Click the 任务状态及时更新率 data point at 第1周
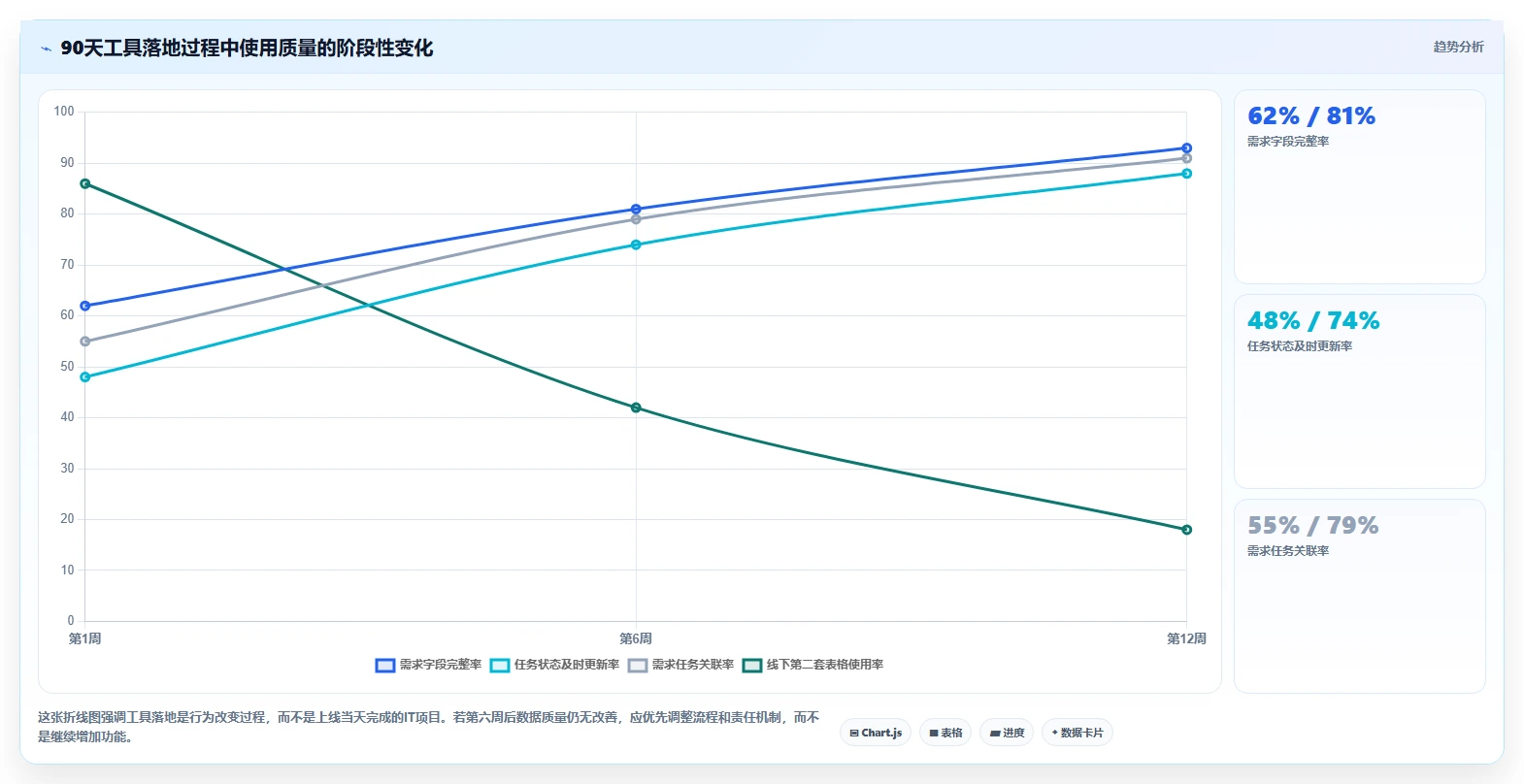The width and height of the screenshot is (1524, 784). click(85, 376)
